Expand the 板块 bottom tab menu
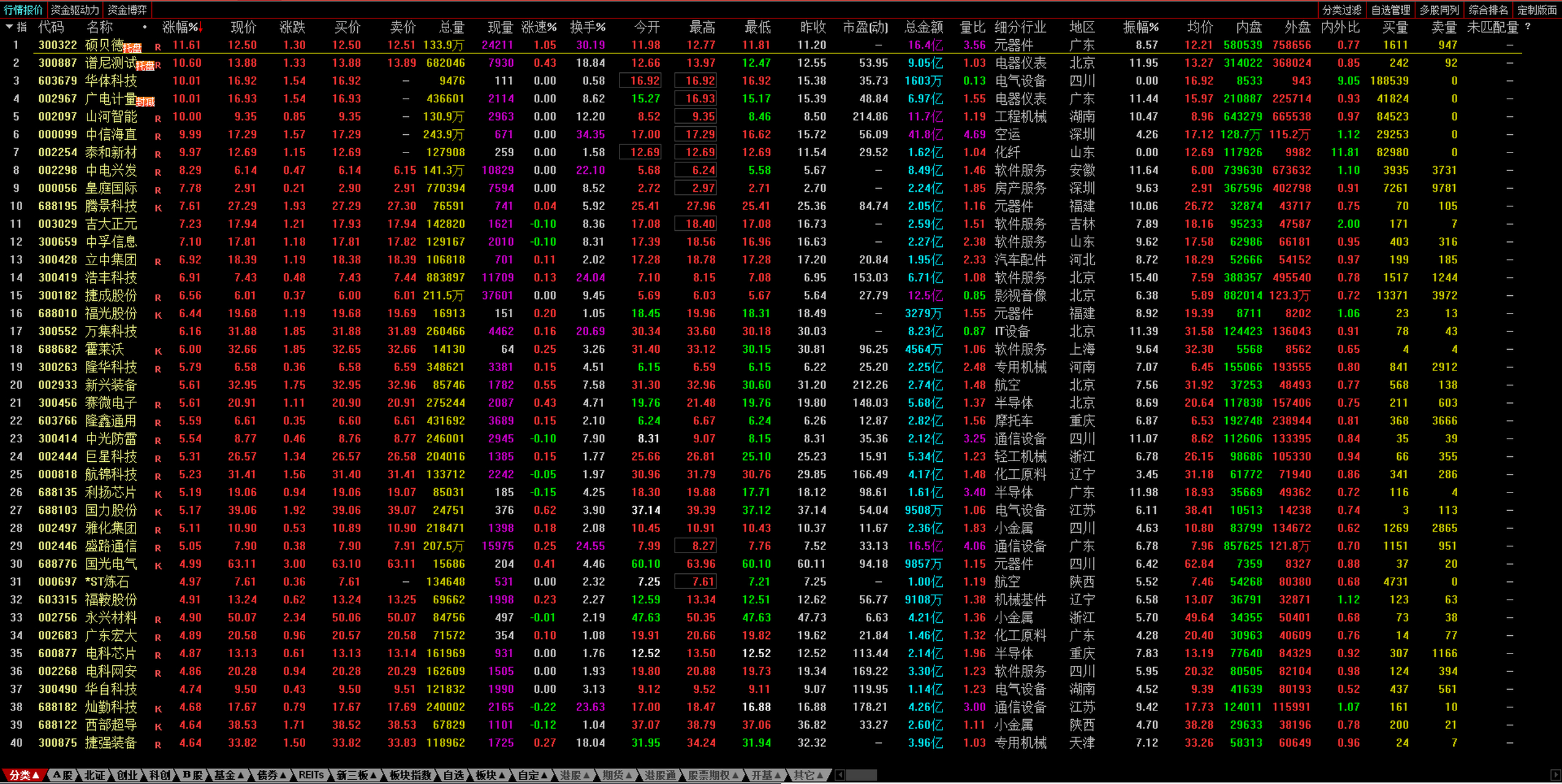 (490, 775)
